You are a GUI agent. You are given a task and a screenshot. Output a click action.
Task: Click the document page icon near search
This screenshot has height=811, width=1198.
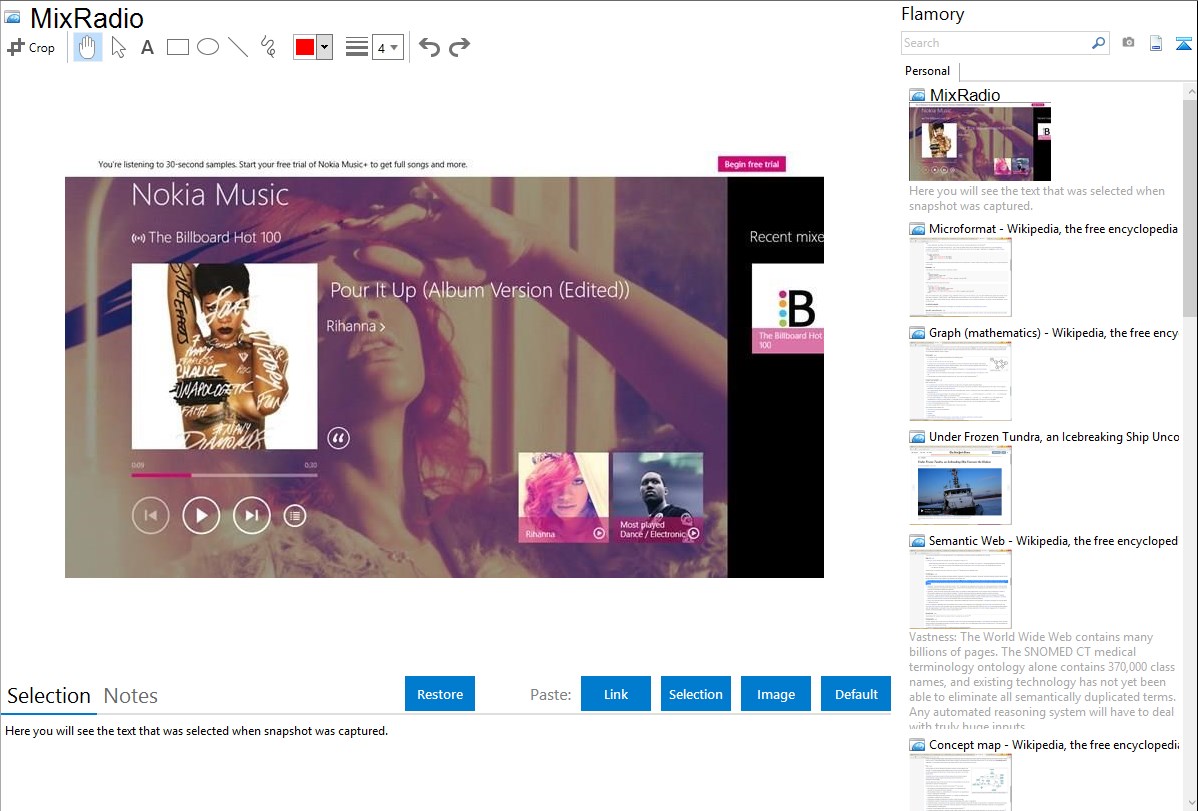(x=1156, y=43)
